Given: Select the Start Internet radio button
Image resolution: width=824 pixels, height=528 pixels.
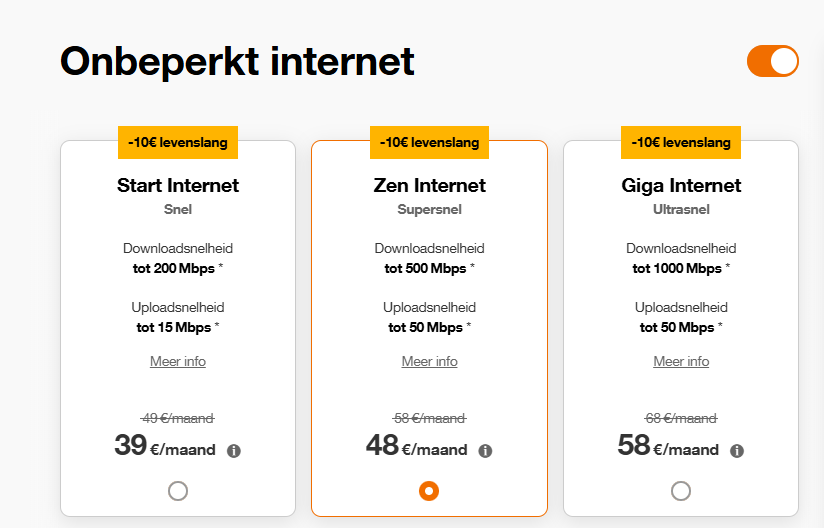Looking at the screenshot, I should click(x=178, y=491).
